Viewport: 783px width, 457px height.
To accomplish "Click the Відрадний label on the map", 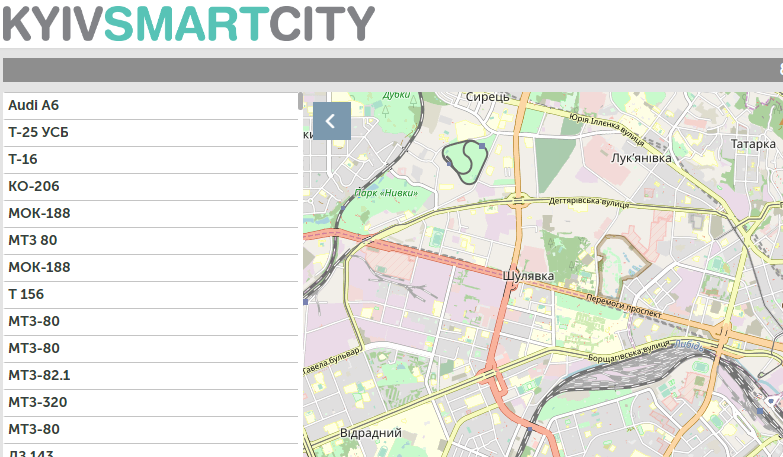I will pyautogui.click(x=371, y=433).
